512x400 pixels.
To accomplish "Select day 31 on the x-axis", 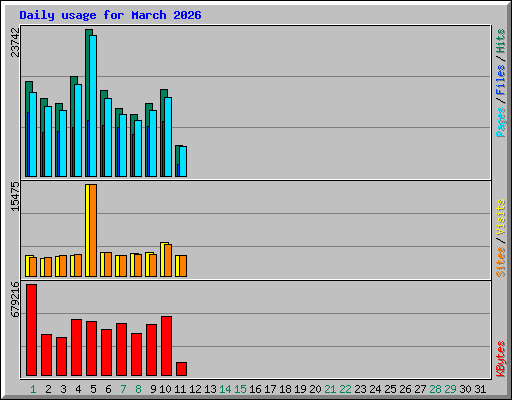I will point(480,389).
